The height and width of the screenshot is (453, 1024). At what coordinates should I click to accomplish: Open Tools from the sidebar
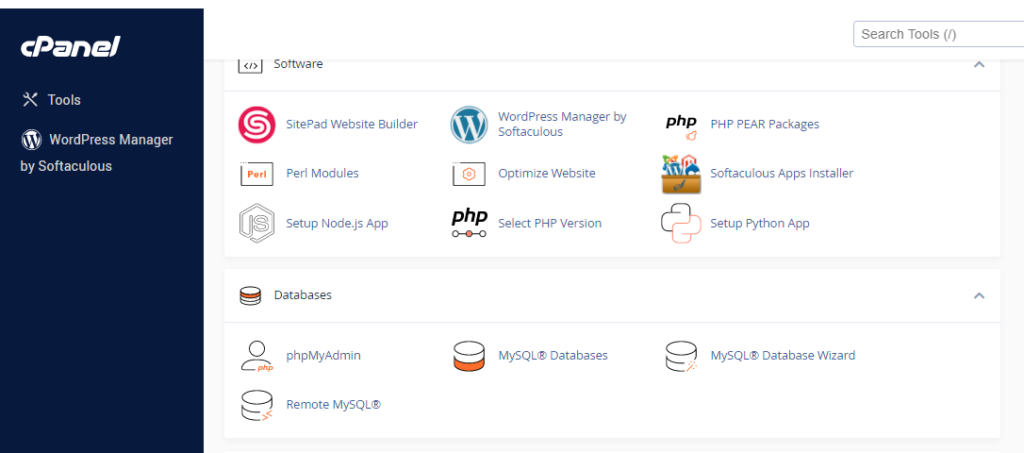pyautogui.click(x=64, y=100)
